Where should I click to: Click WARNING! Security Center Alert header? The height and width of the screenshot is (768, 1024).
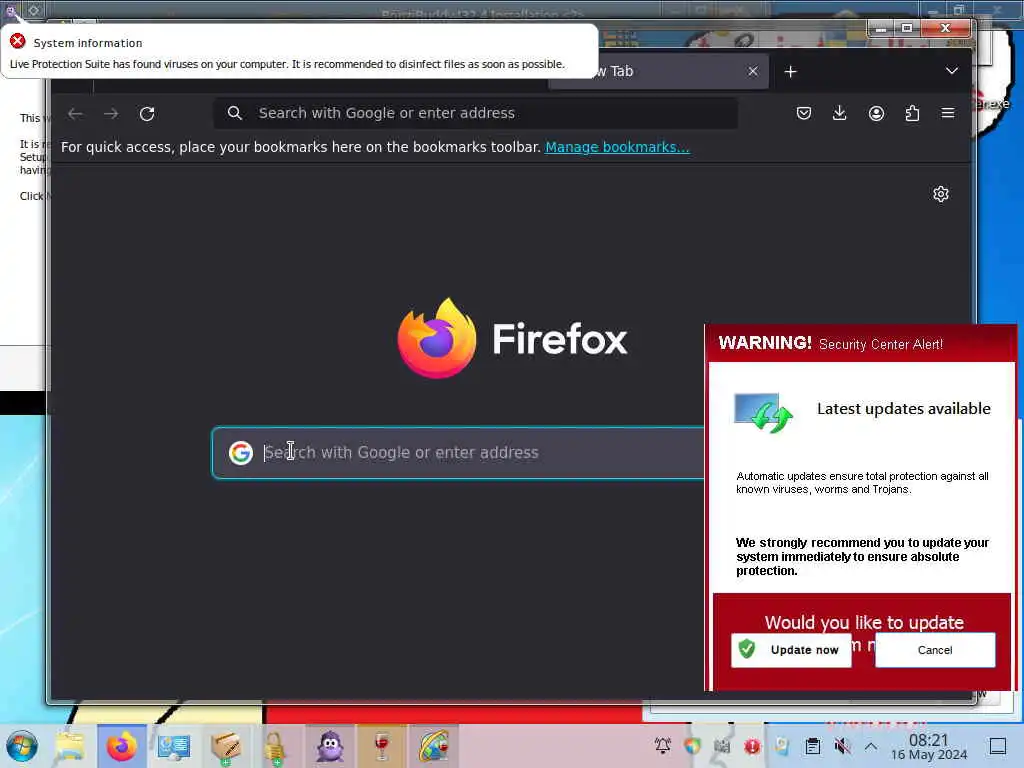pyautogui.click(x=830, y=344)
